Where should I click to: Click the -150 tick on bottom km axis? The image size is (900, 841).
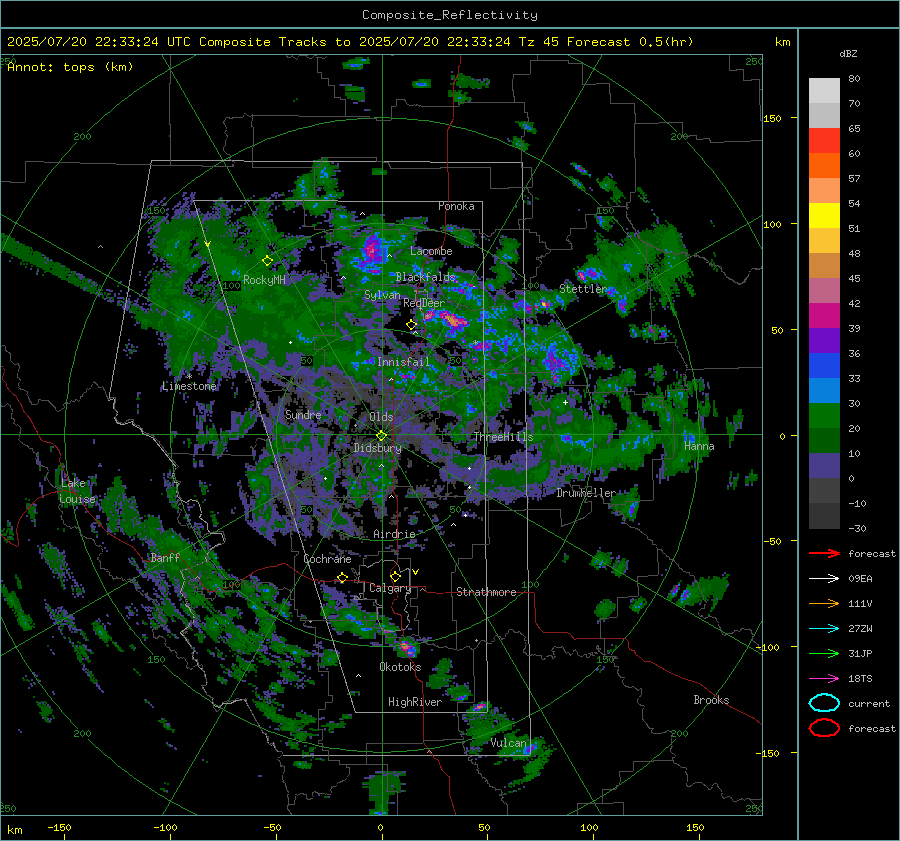[59, 828]
